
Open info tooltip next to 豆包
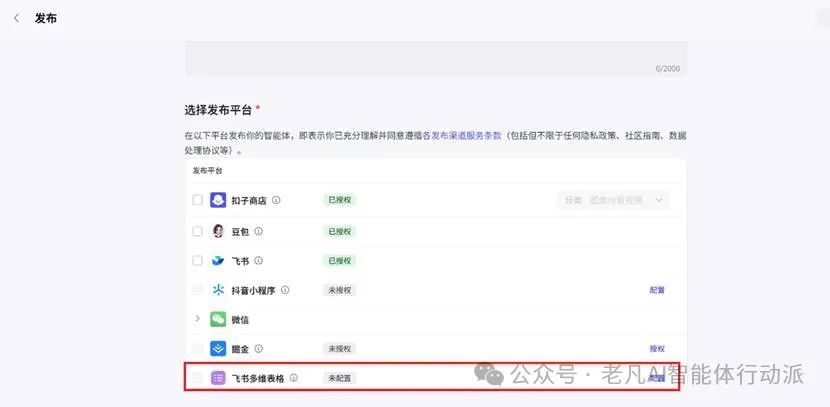(258, 231)
